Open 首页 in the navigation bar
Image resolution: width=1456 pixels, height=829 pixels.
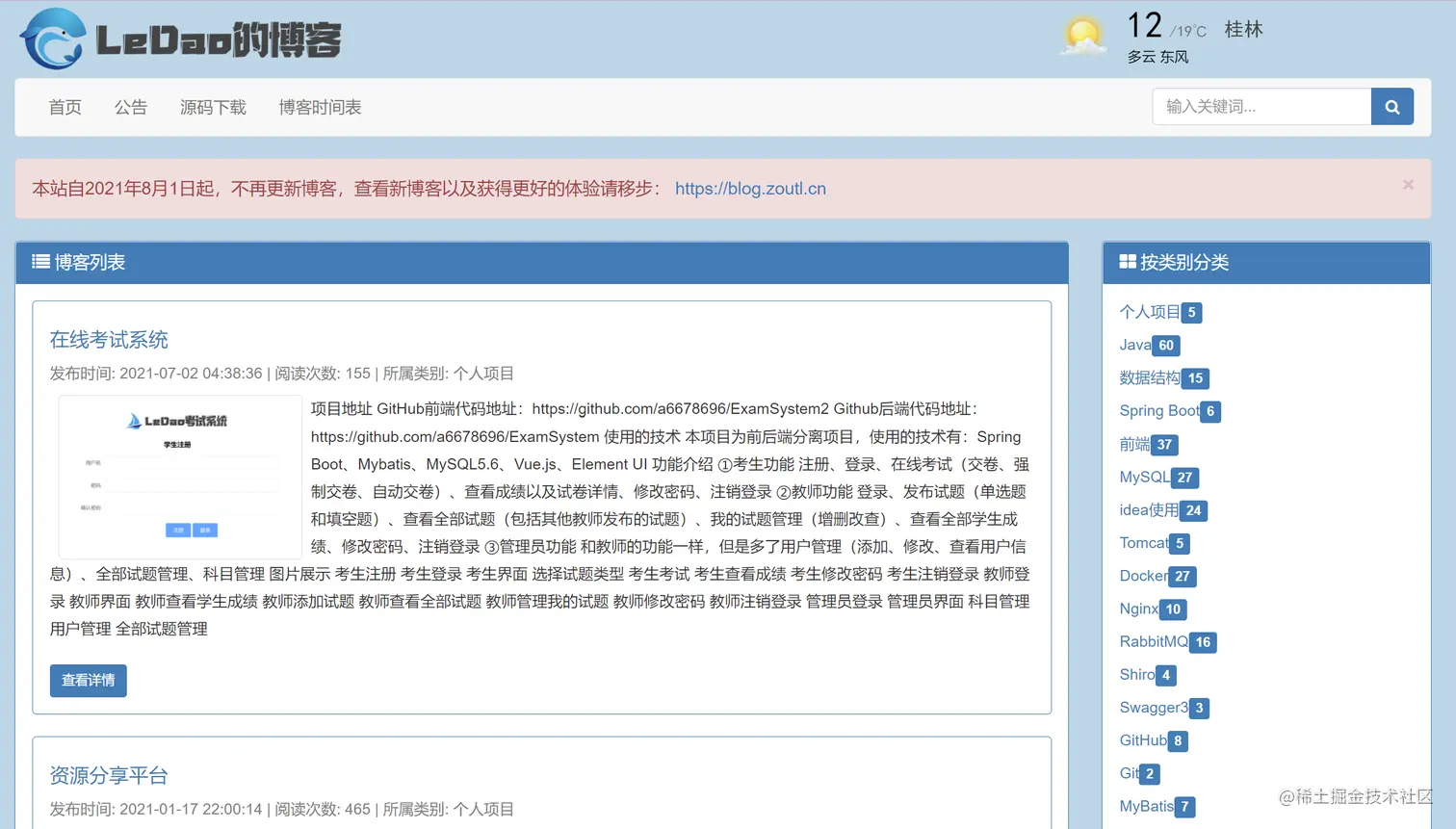click(x=65, y=107)
